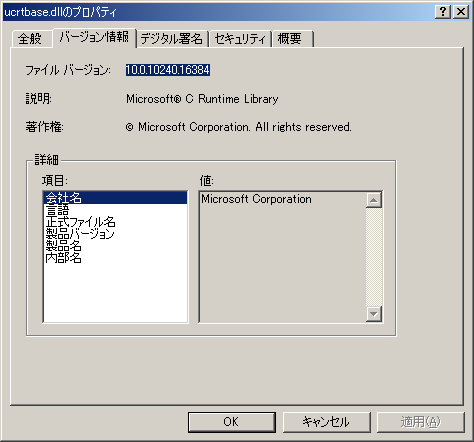Select 言語 in the item list
This screenshot has width=474, height=442.
point(115,210)
